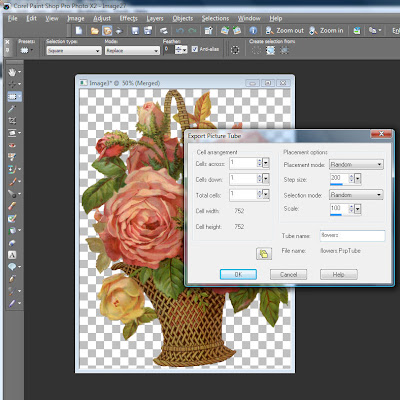
Task: Expand the Cells down value dropdown
Action: tap(266, 179)
